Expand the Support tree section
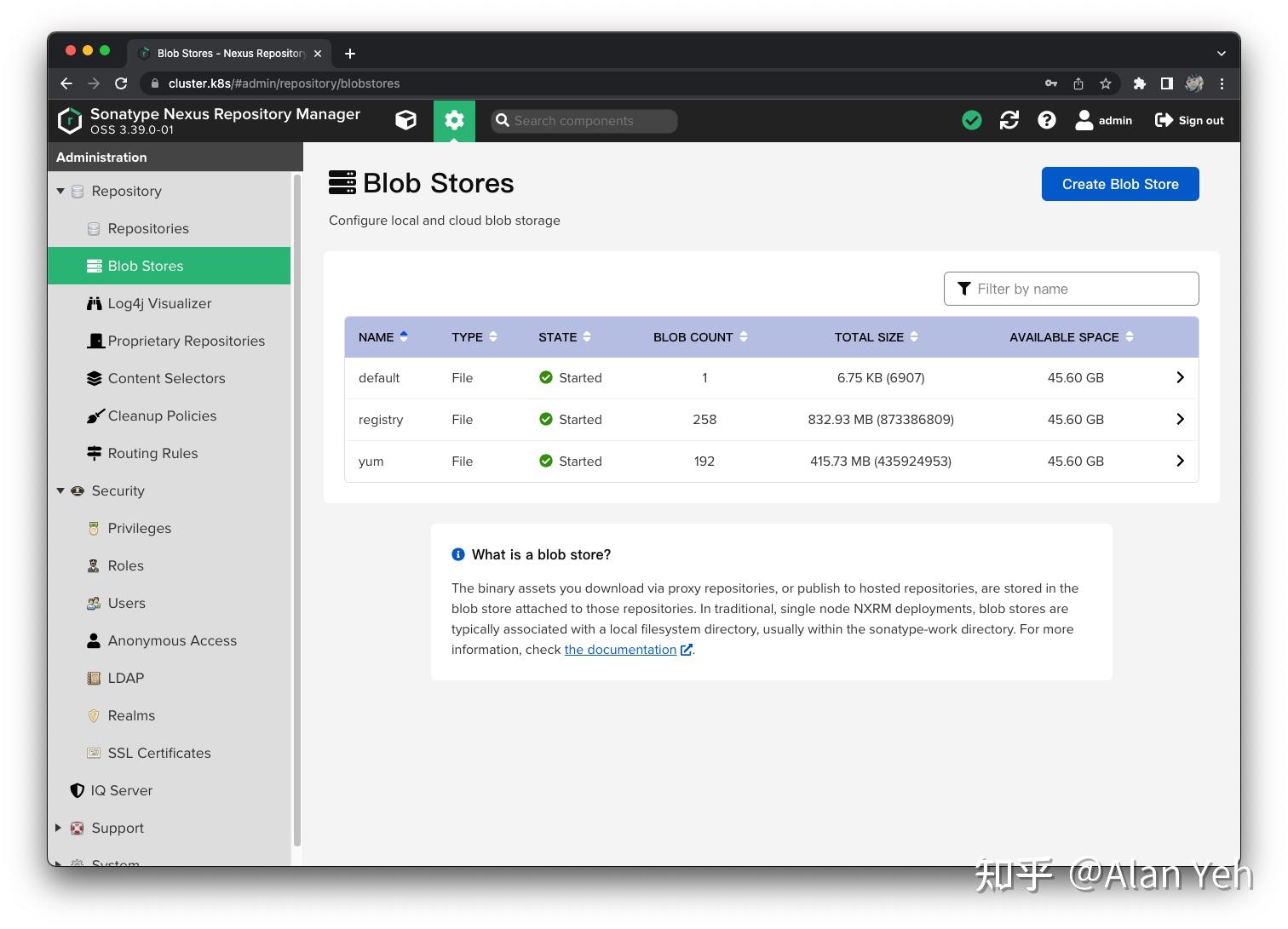 59,828
